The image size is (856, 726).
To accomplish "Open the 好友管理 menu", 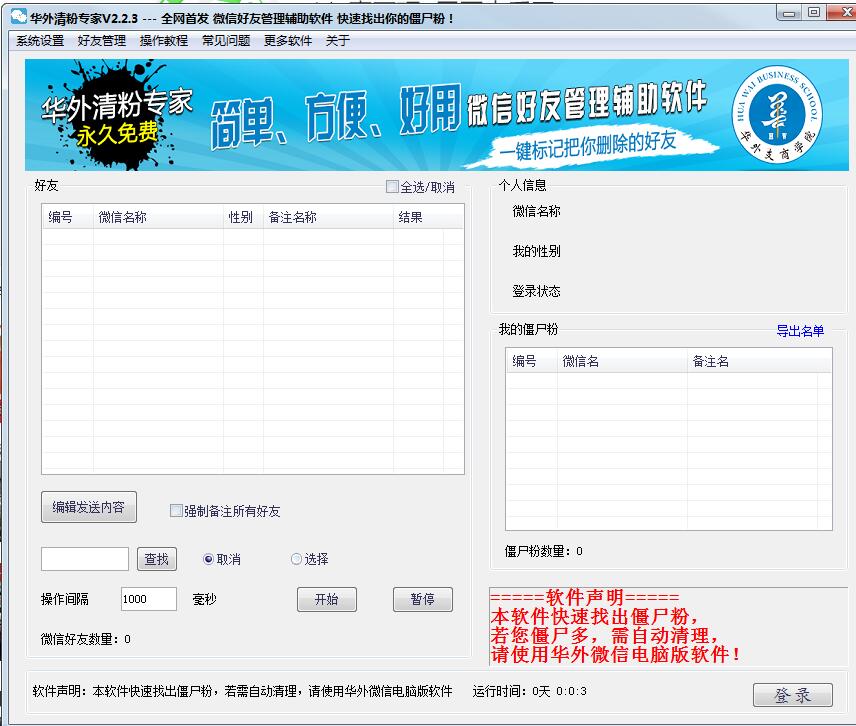I will (x=102, y=40).
